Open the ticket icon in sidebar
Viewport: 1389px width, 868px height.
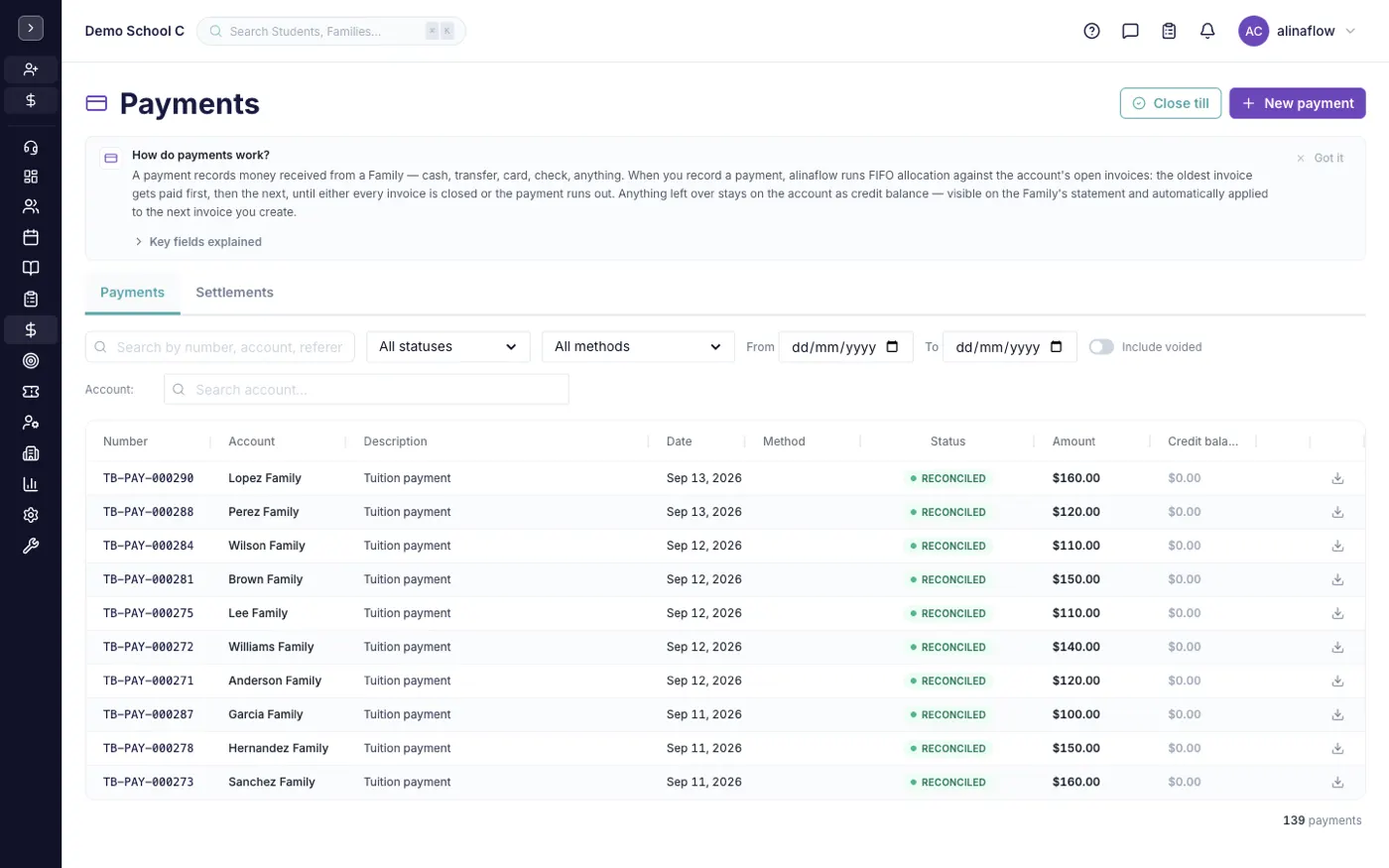tap(31, 392)
